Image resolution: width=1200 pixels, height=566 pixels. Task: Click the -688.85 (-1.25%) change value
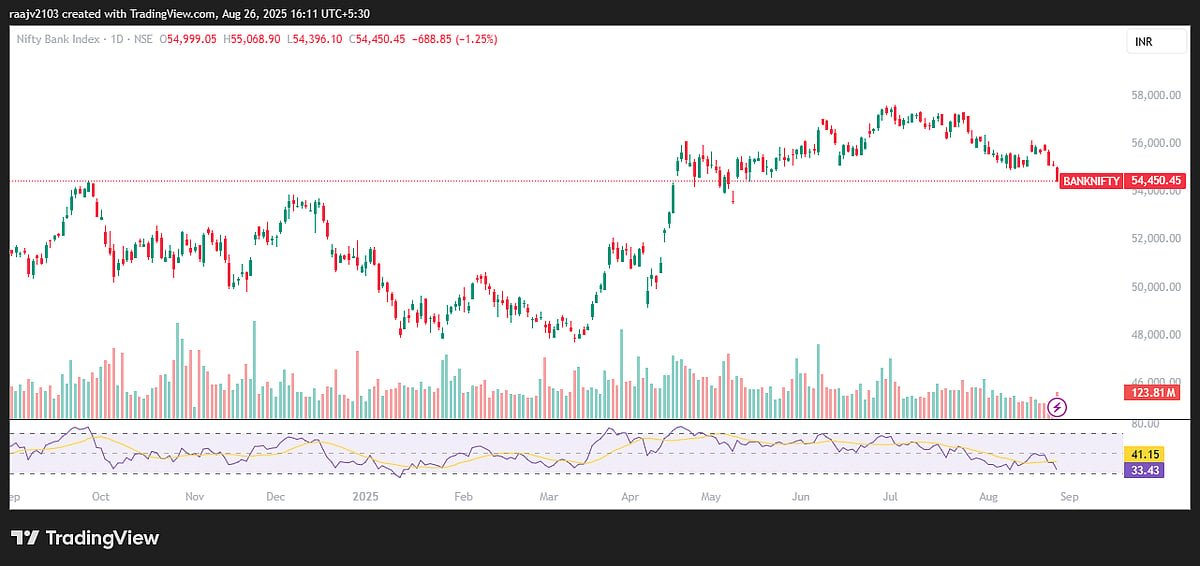[458, 39]
